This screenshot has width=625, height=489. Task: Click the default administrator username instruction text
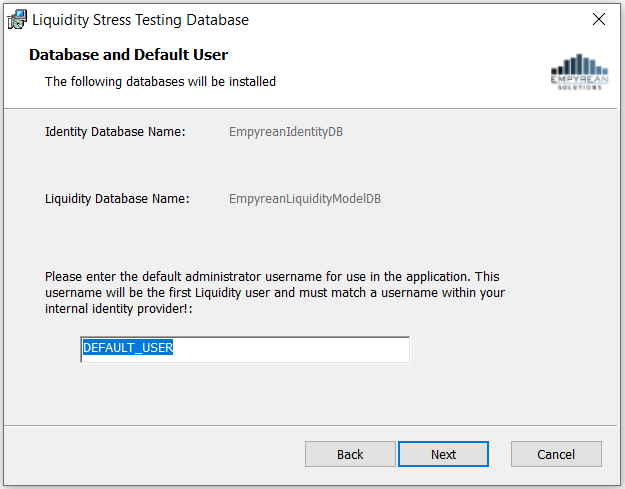pos(275,293)
